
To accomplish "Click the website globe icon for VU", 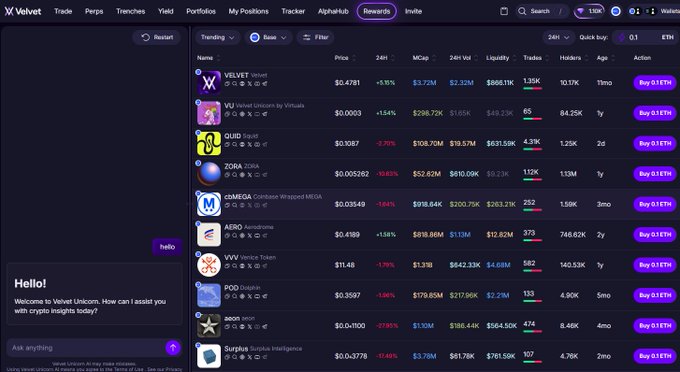I will [x=242, y=114].
